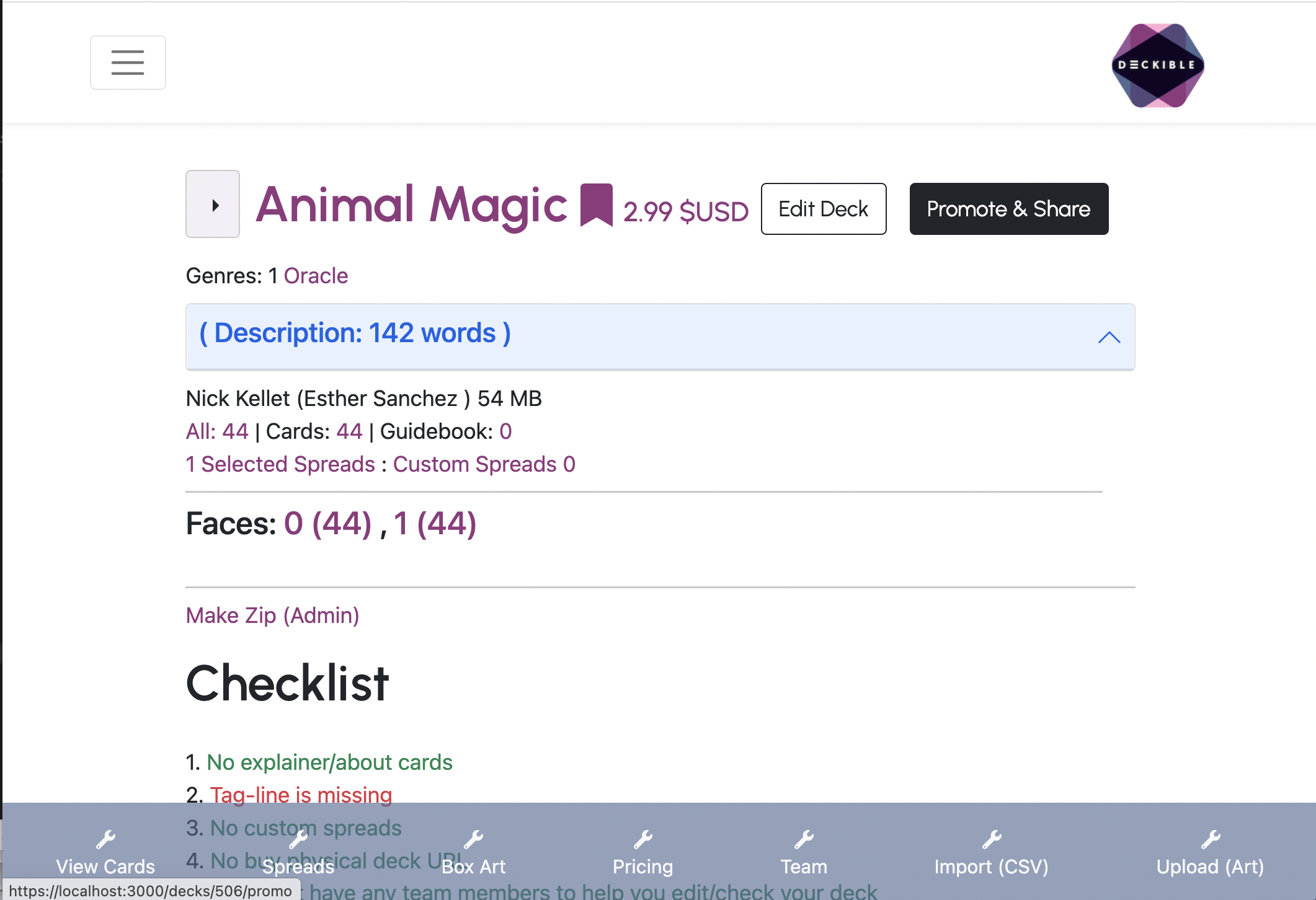Open the Oracle genre link
The width and height of the screenshot is (1316, 900).
pyautogui.click(x=316, y=276)
